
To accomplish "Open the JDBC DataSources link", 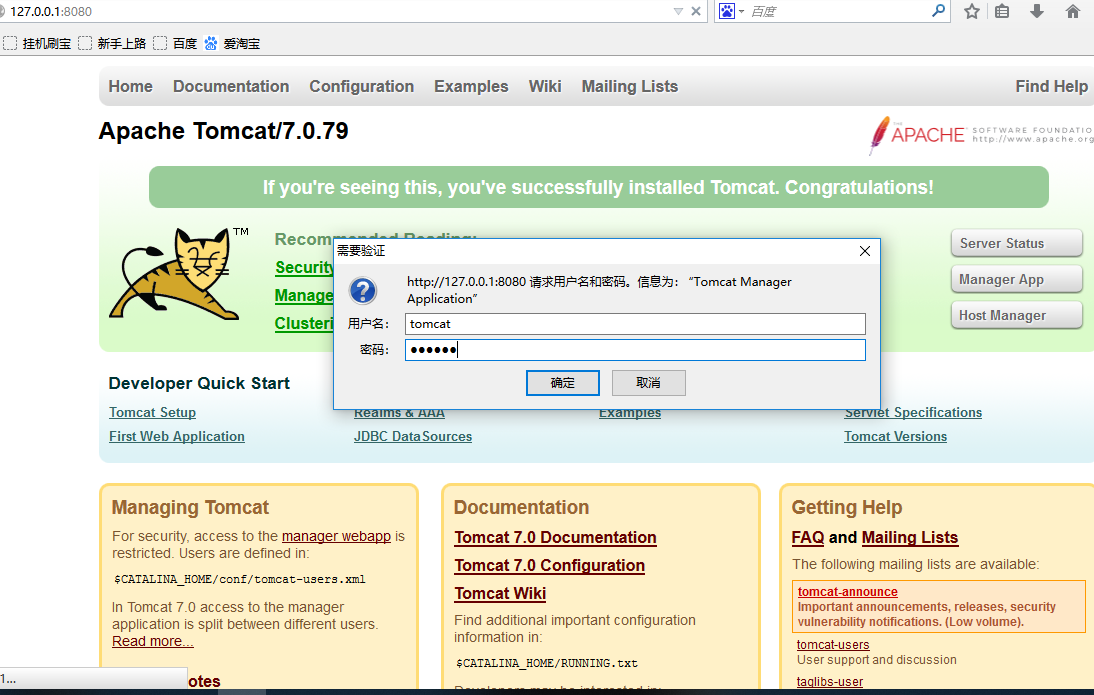I will (x=412, y=437).
